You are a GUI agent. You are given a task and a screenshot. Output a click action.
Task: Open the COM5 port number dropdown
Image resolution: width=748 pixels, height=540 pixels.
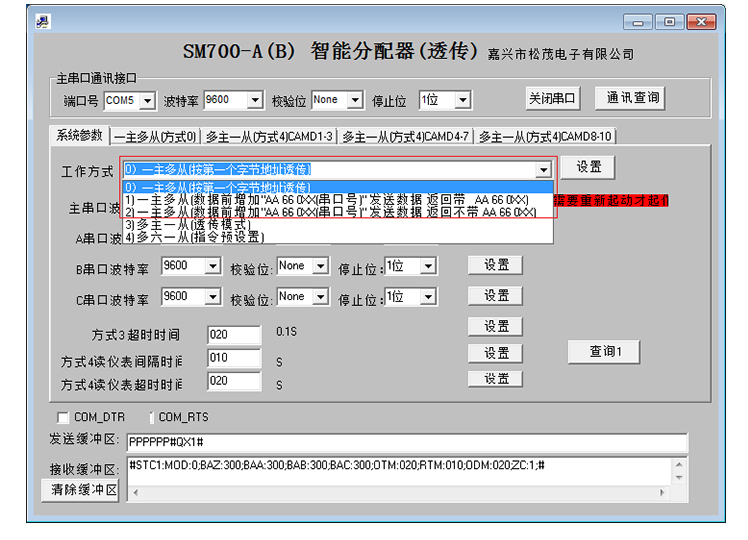147,101
